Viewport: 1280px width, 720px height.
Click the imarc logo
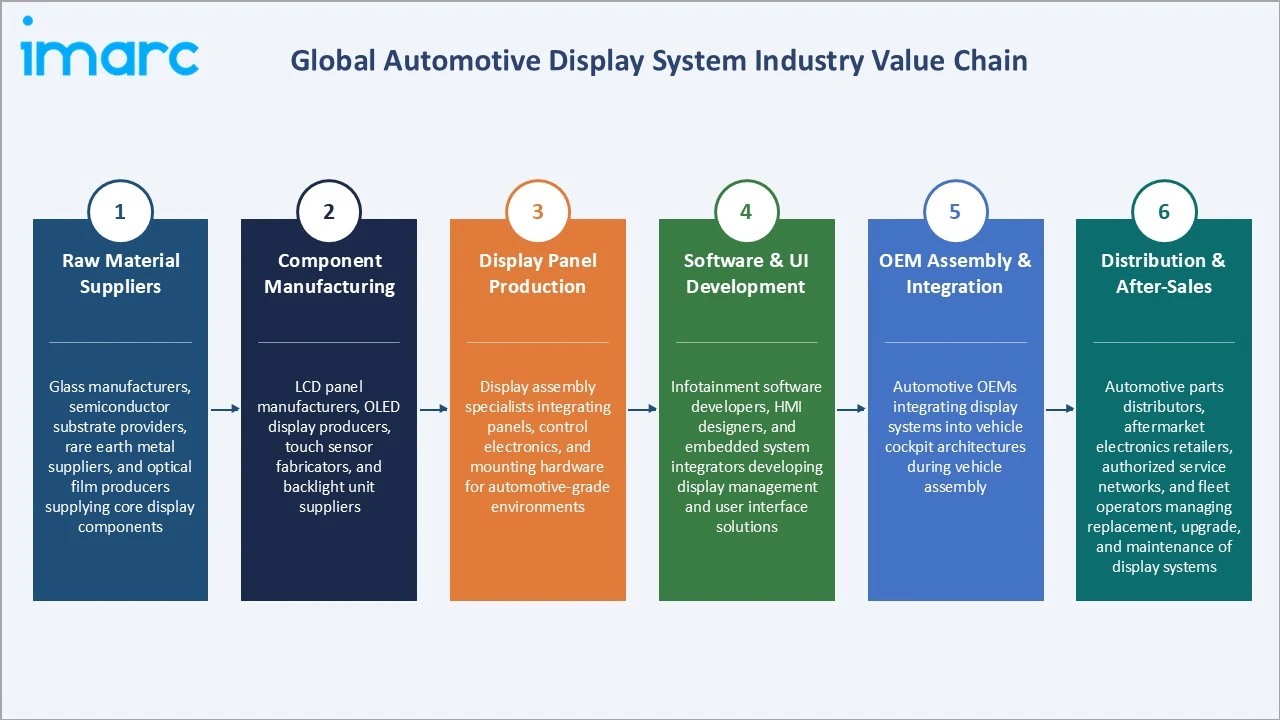point(110,47)
